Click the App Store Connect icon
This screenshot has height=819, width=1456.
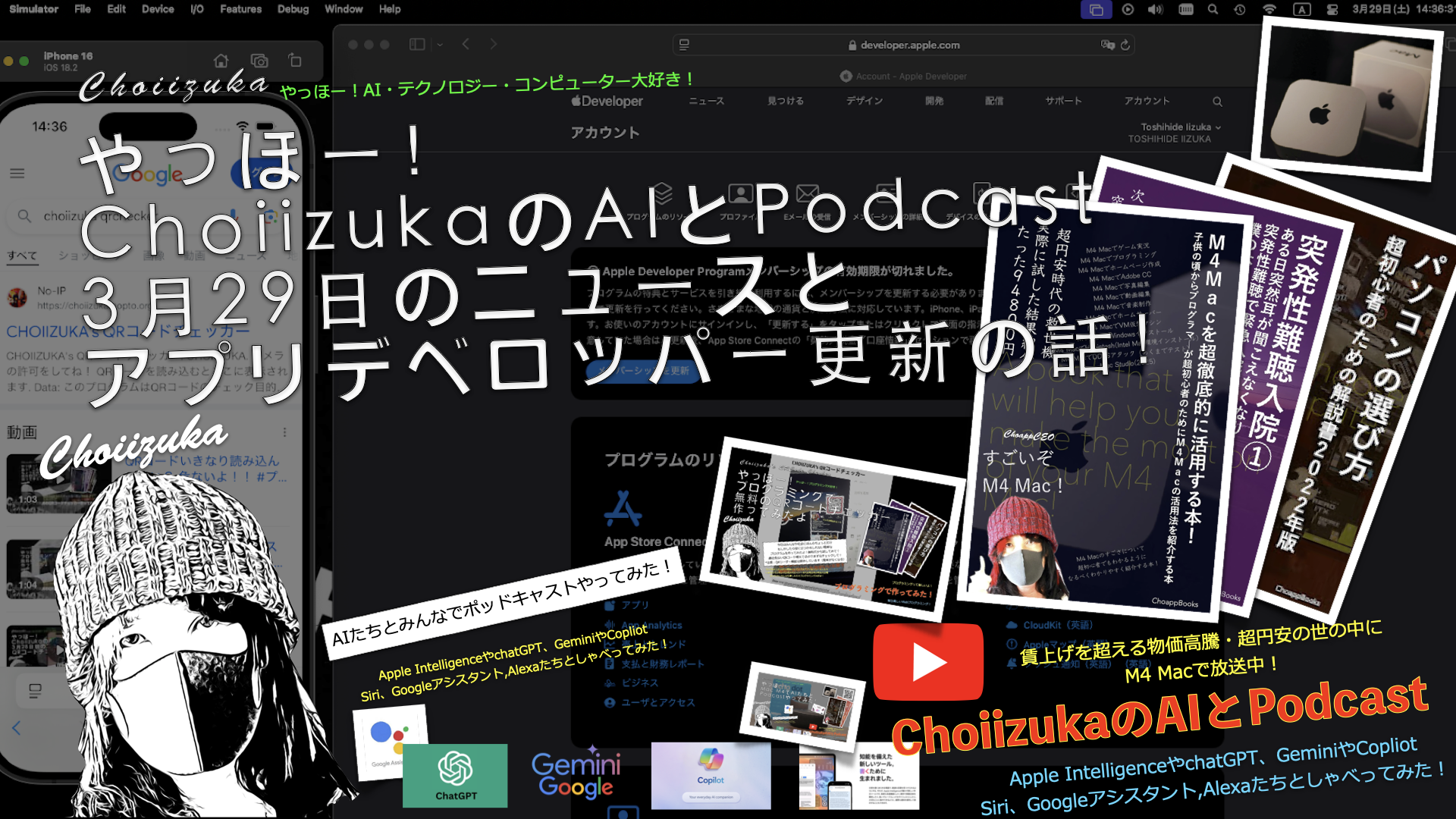pos(623,509)
